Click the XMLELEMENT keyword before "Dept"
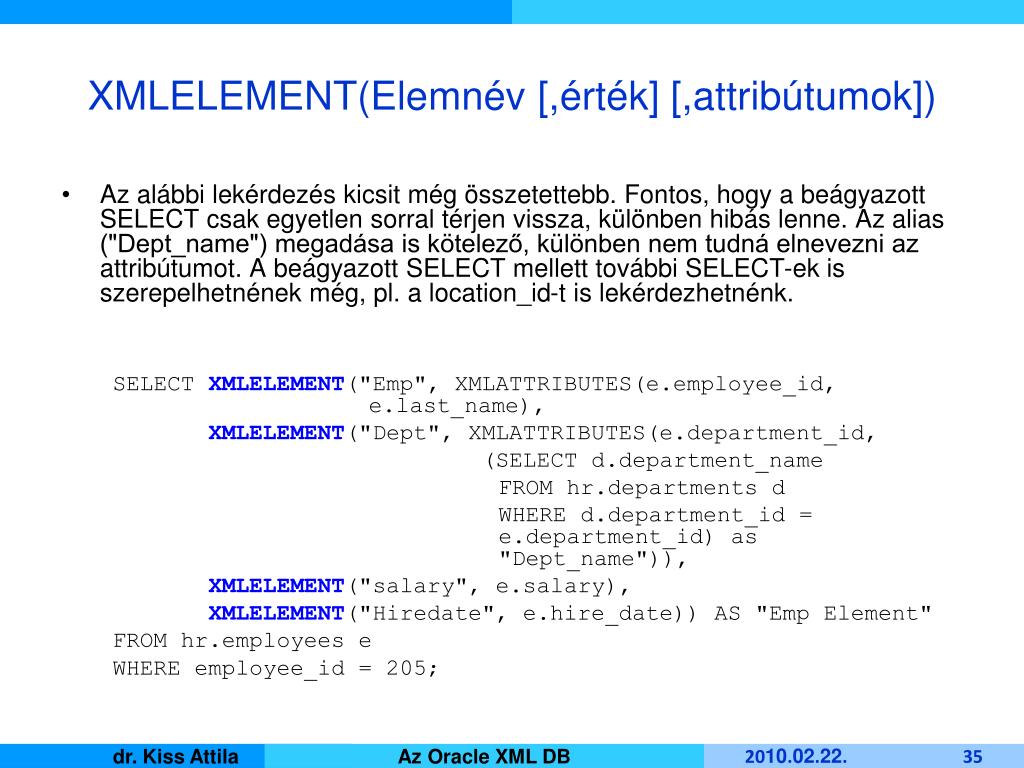This screenshot has width=1024, height=768. [276, 432]
